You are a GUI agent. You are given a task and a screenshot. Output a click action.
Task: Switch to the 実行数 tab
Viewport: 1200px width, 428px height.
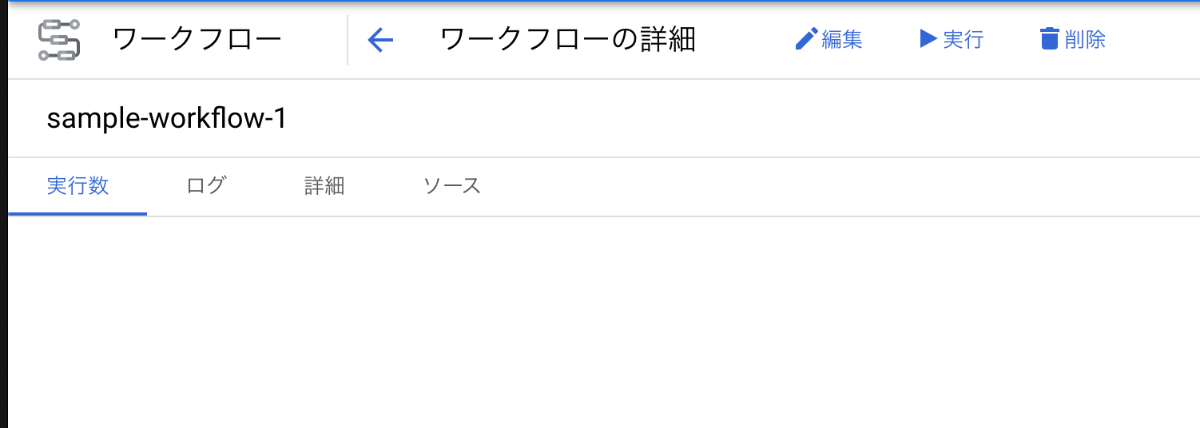click(x=78, y=186)
